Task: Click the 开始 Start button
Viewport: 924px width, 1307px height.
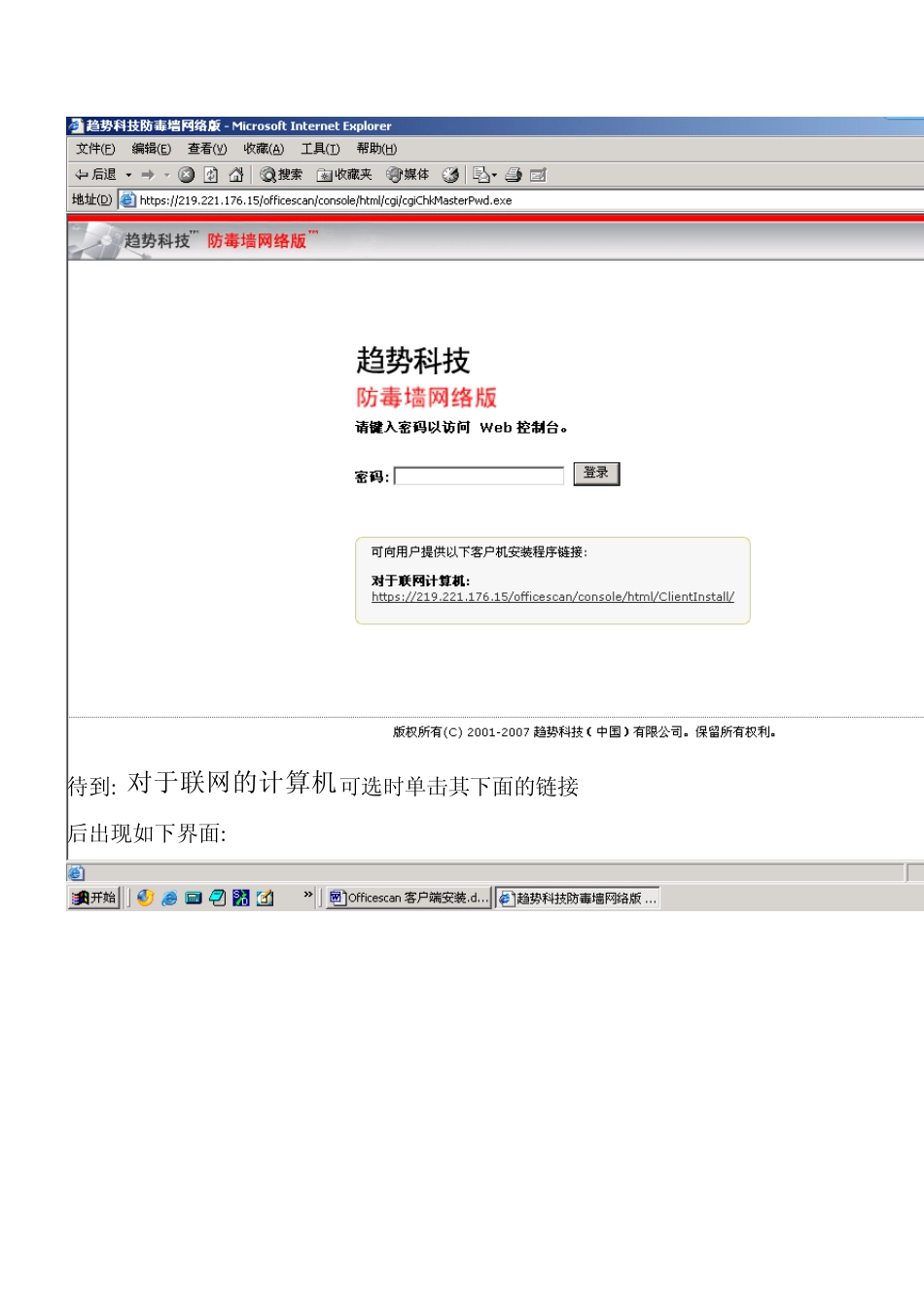Action: (x=93, y=898)
